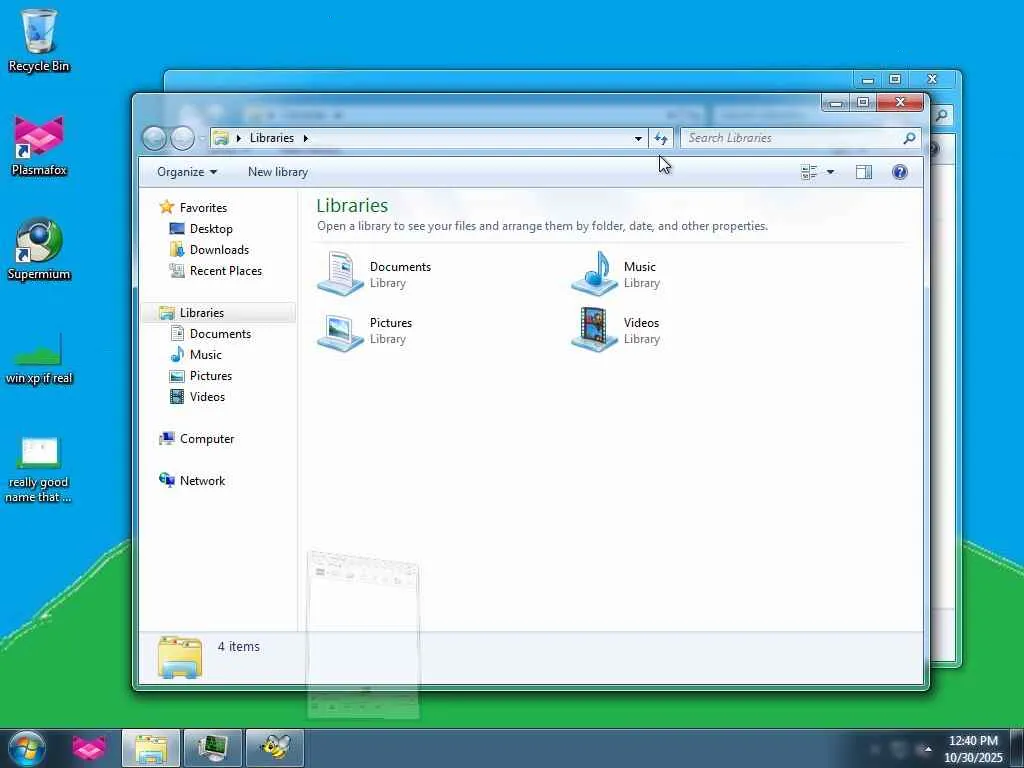Click the folder icon in the address bar
This screenshot has height=768, width=1024.
click(221, 138)
